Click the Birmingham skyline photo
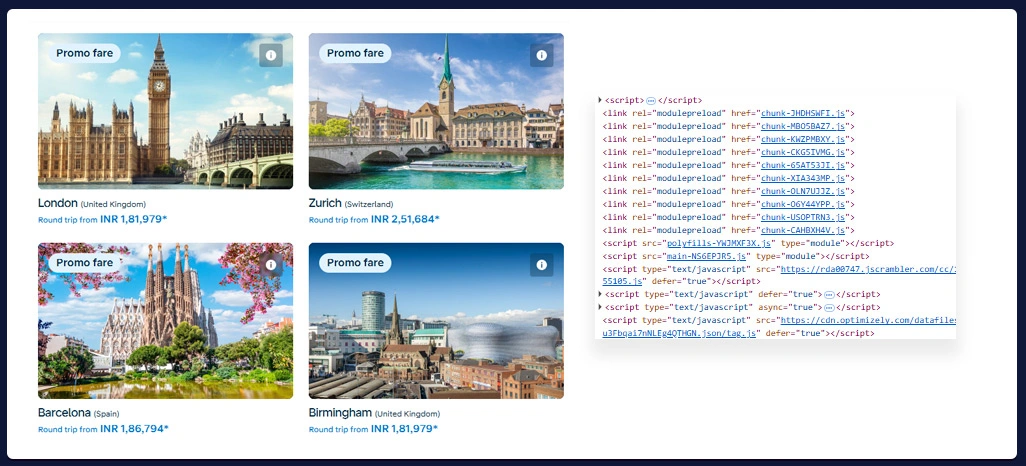Screen dimensions: 1026x466 coord(436,321)
